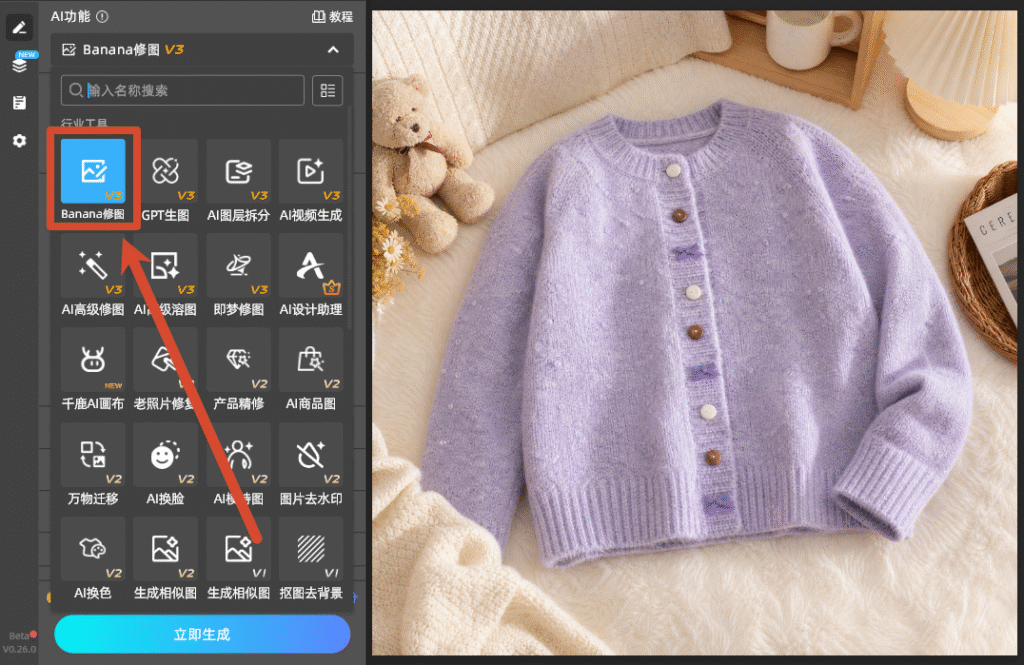
Task: Choose the AI模特图 tool
Action: pyautogui.click(x=238, y=455)
